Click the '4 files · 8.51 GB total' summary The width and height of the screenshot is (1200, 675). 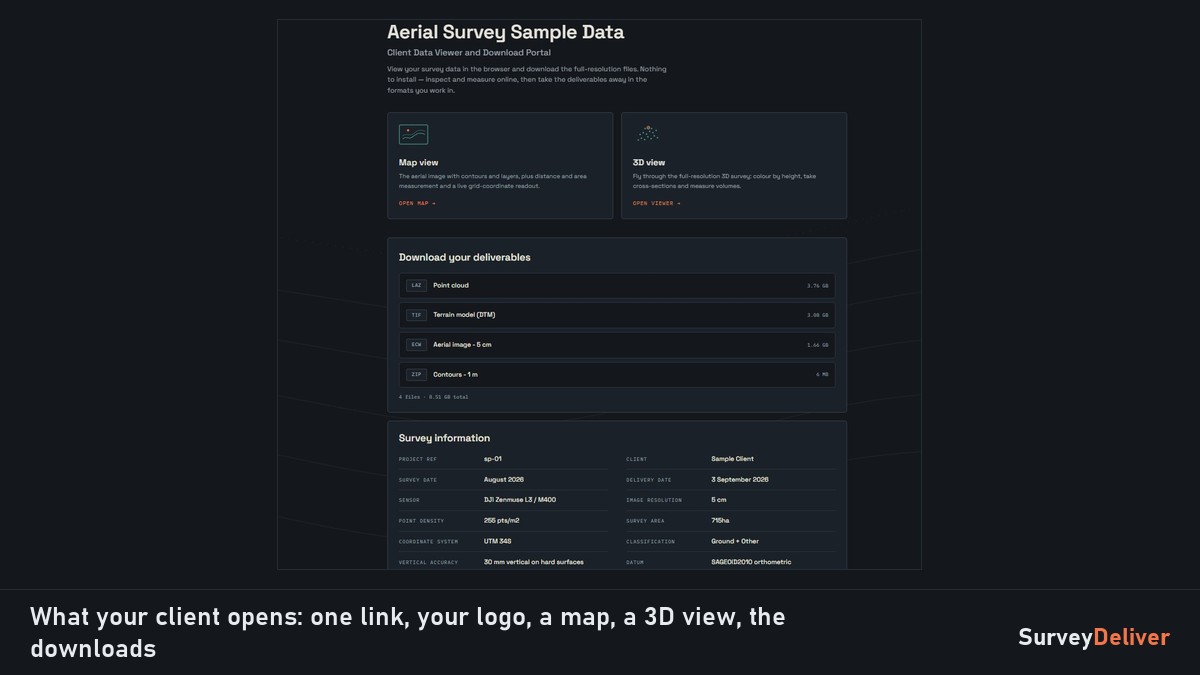pyautogui.click(x=433, y=397)
